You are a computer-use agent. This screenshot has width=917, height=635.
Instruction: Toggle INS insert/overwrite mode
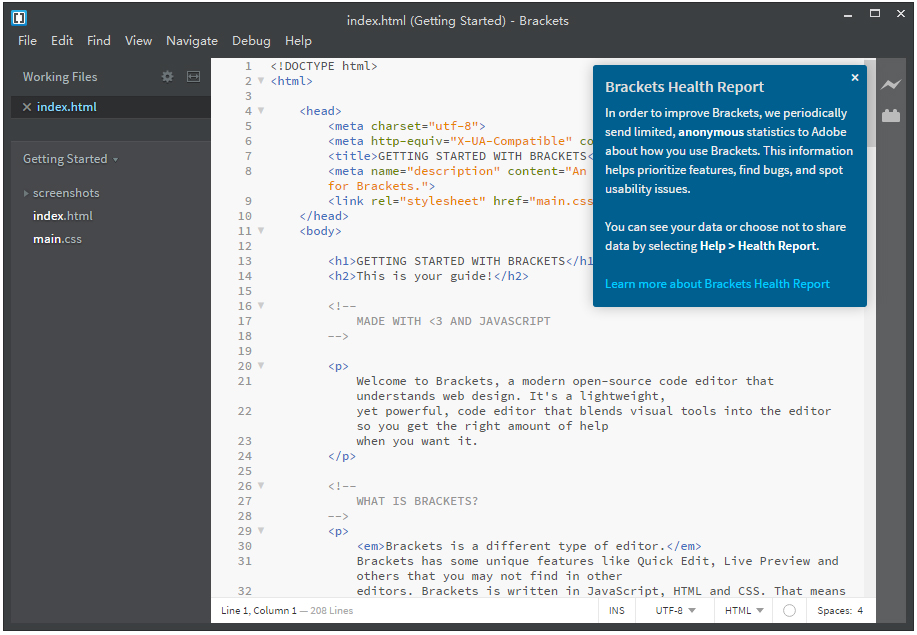click(617, 610)
